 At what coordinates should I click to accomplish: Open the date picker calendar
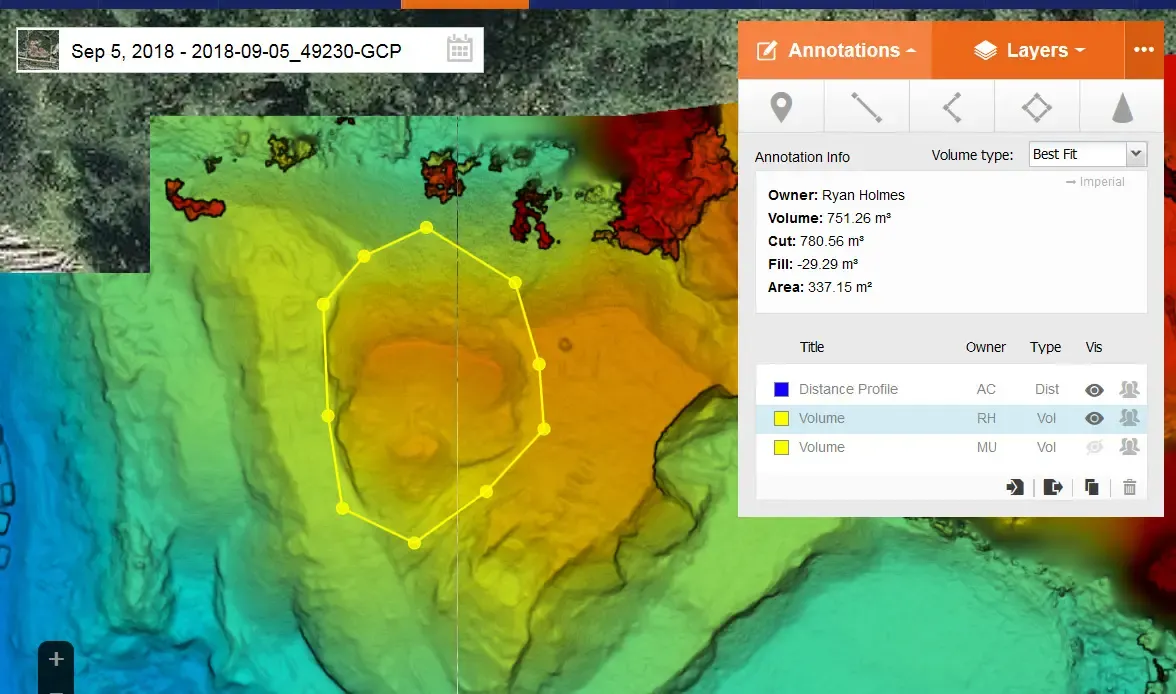point(459,49)
